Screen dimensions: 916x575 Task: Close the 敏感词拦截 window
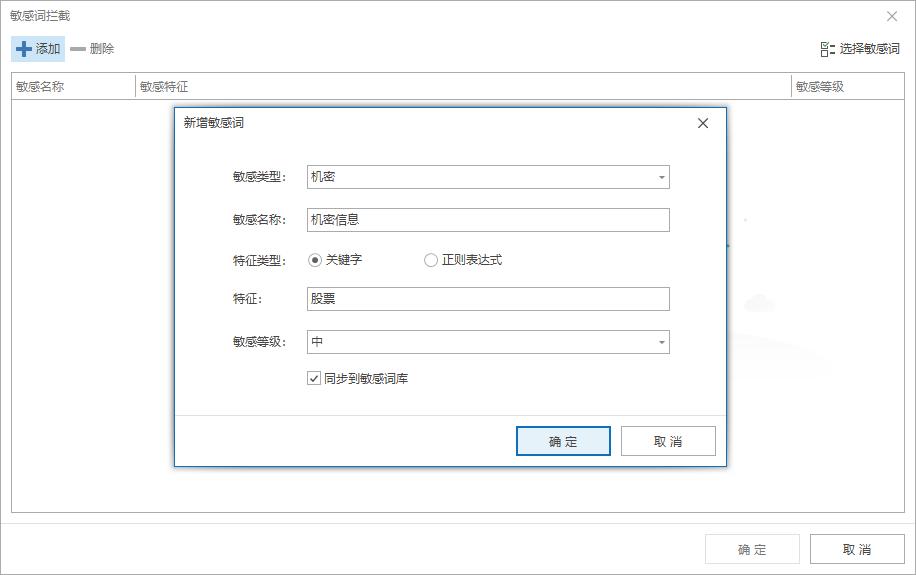(x=892, y=16)
